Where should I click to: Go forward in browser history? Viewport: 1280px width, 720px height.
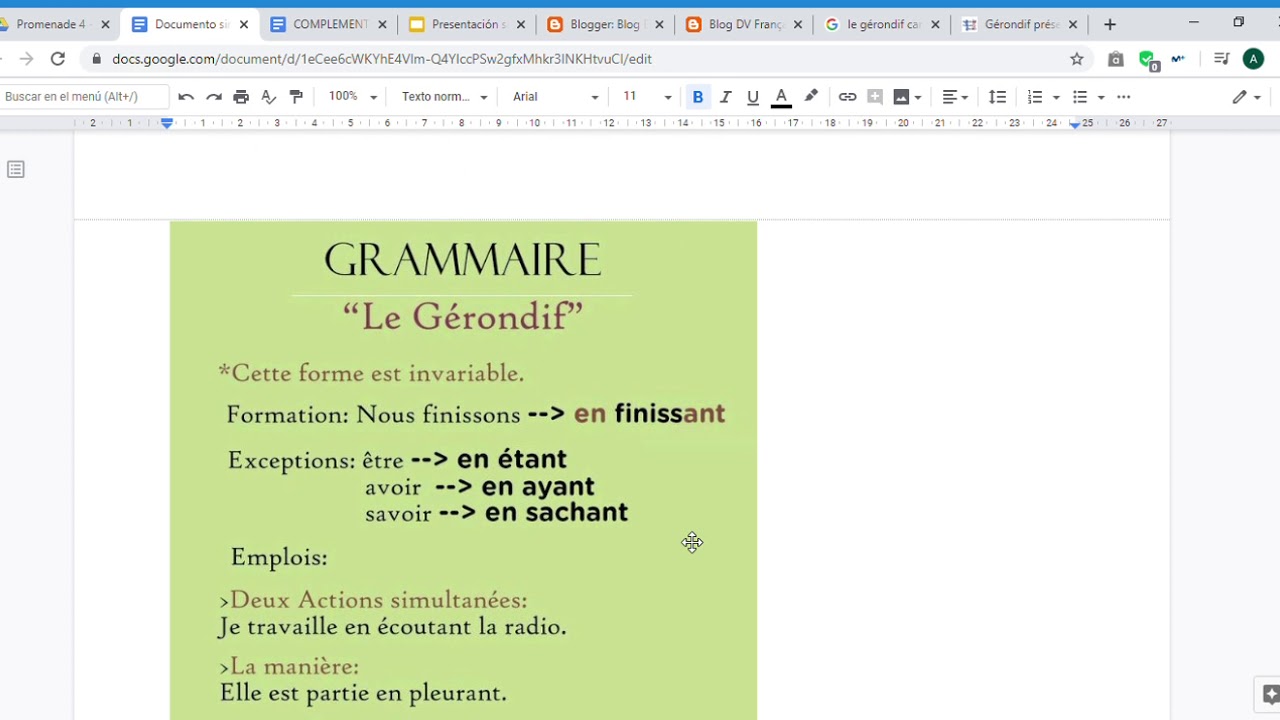[26, 59]
